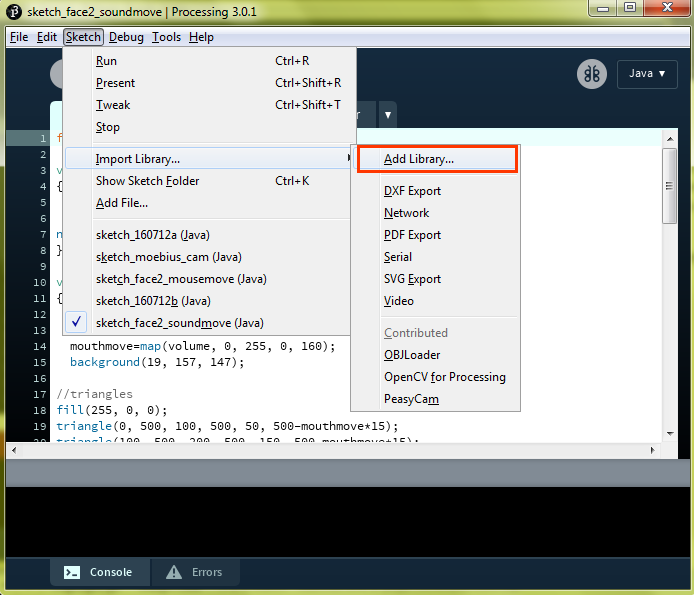Select Tweak in the Sketch menu
The height and width of the screenshot is (595, 694).
click(211, 105)
